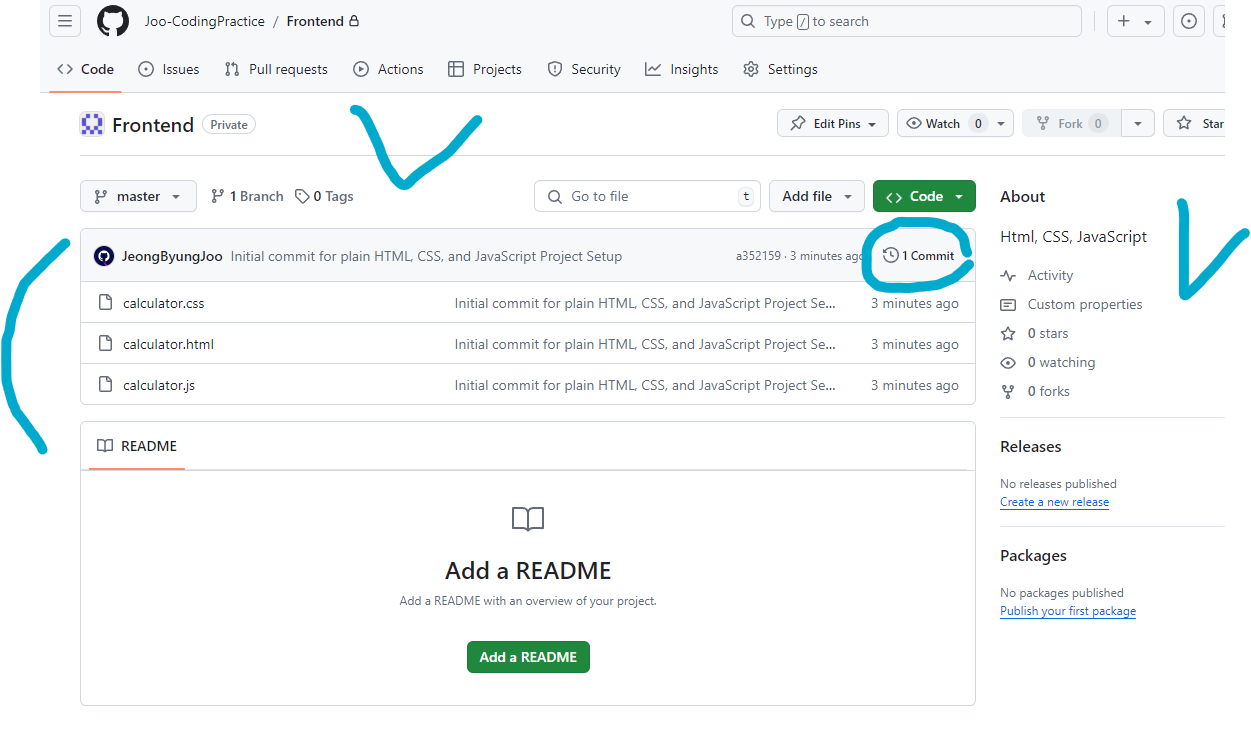Screen dimensions: 1251x739
Task: Switch to the Pull requests tab
Action: coord(276,69)
